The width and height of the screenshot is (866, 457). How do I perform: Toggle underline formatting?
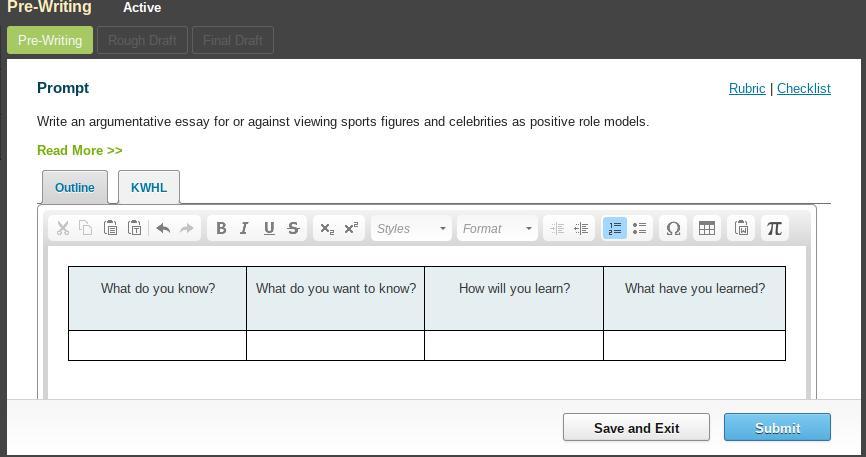coord(269,228)
